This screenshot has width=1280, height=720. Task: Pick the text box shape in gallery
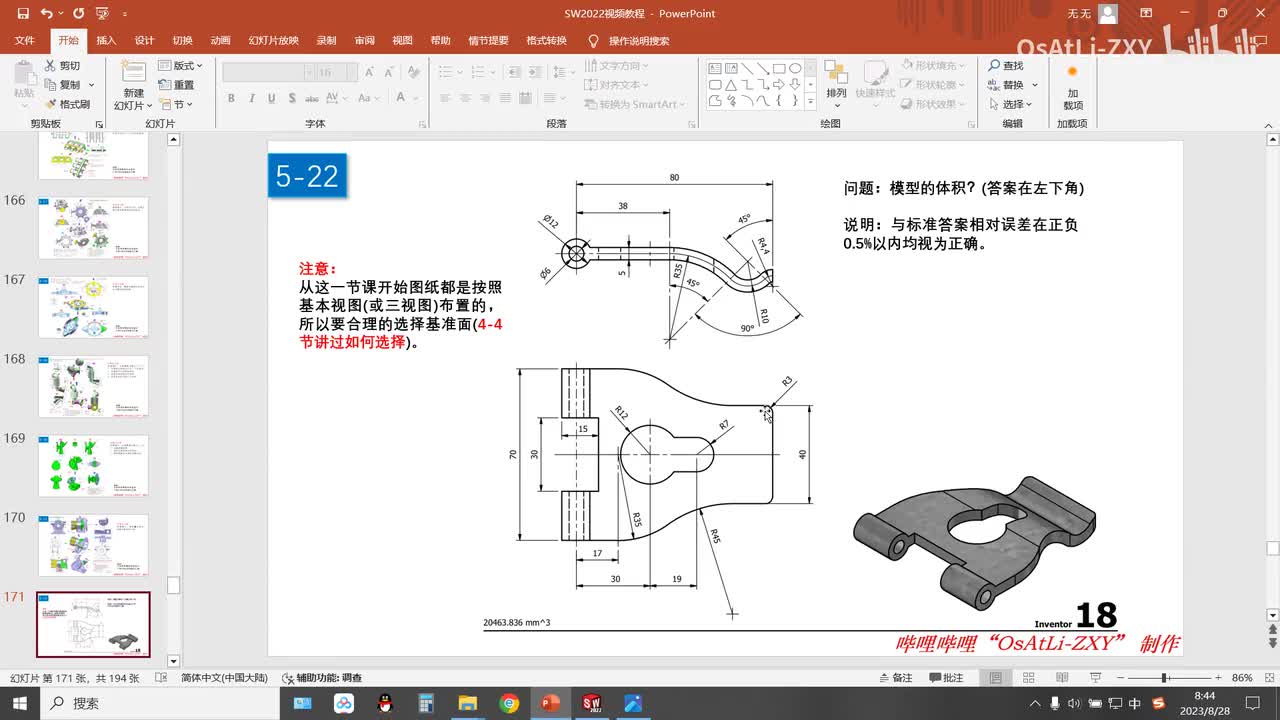point(715,69)
